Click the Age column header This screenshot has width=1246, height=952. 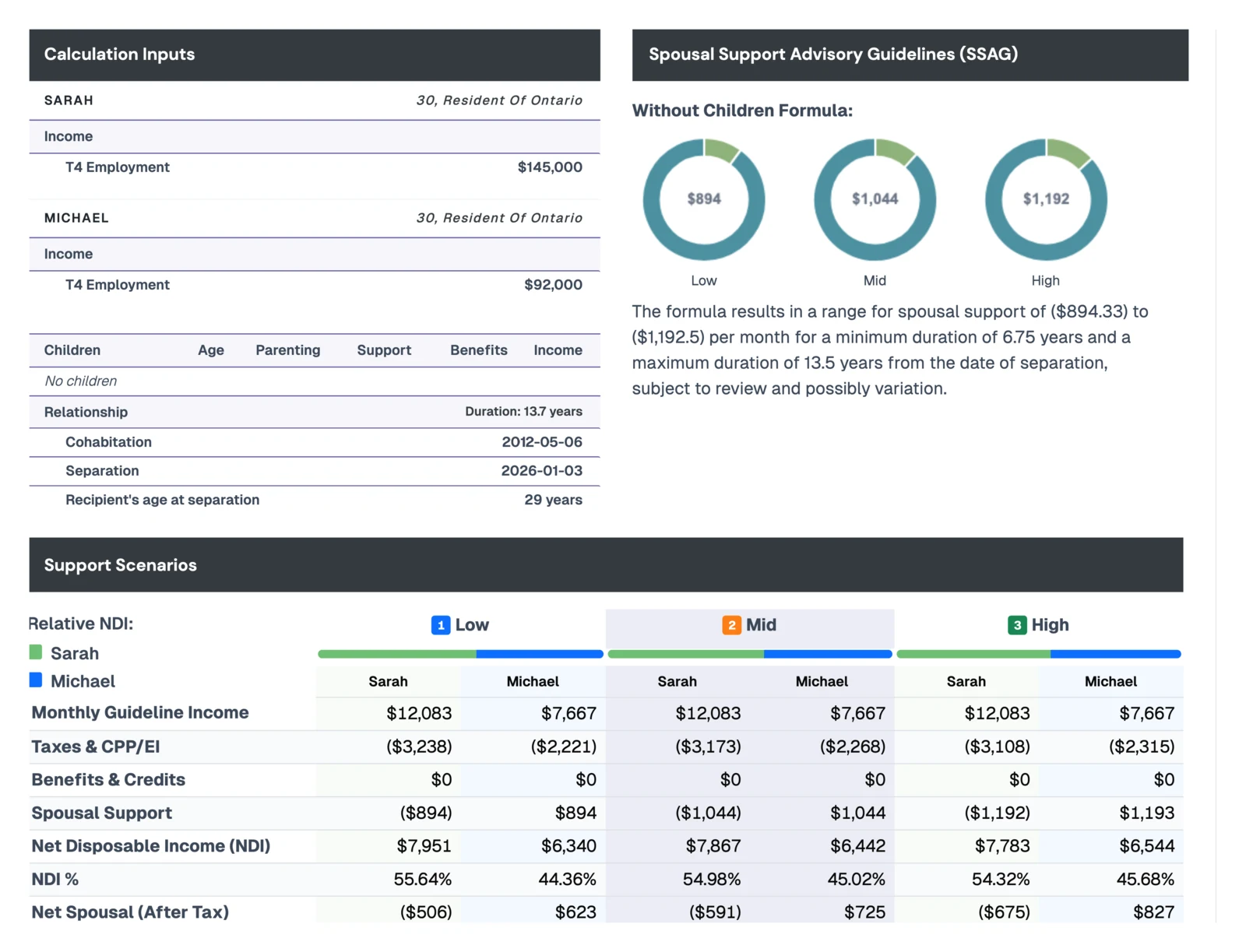211,350
